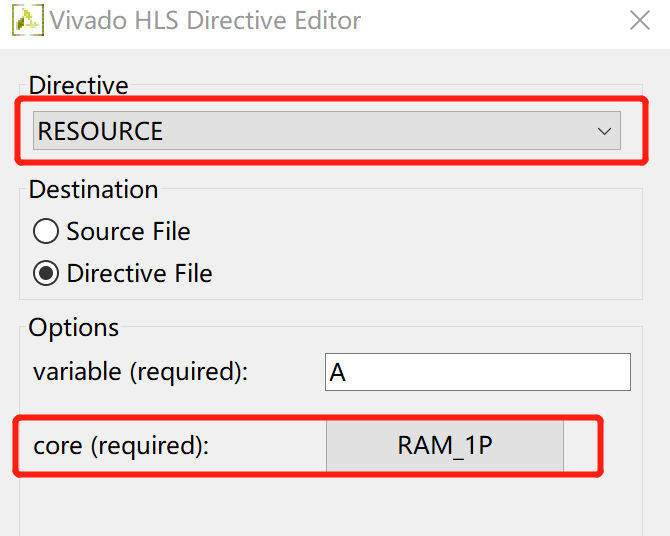This screenshot has width=670, height=536.
Task: Select the Directive File destination option
Action: click(x=123, y=273)
